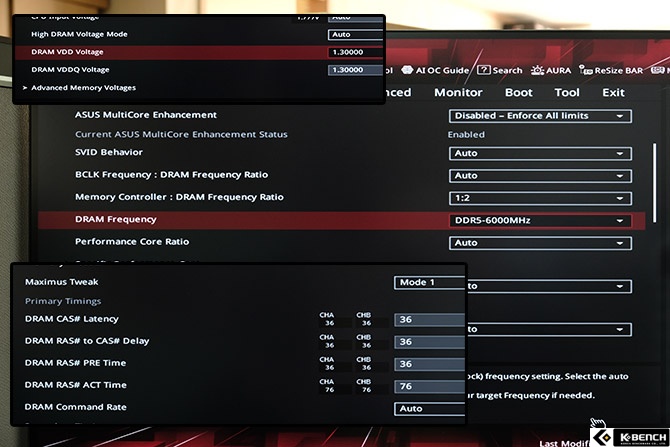The width and height of the screenshot is (670, 447).
Task: Click the DRAM RAS# PRE Time field
Action: pos(429,364)
